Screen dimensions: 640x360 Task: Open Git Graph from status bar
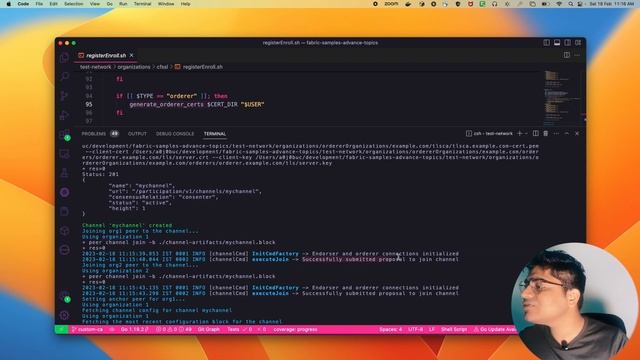tap(209, 329)
